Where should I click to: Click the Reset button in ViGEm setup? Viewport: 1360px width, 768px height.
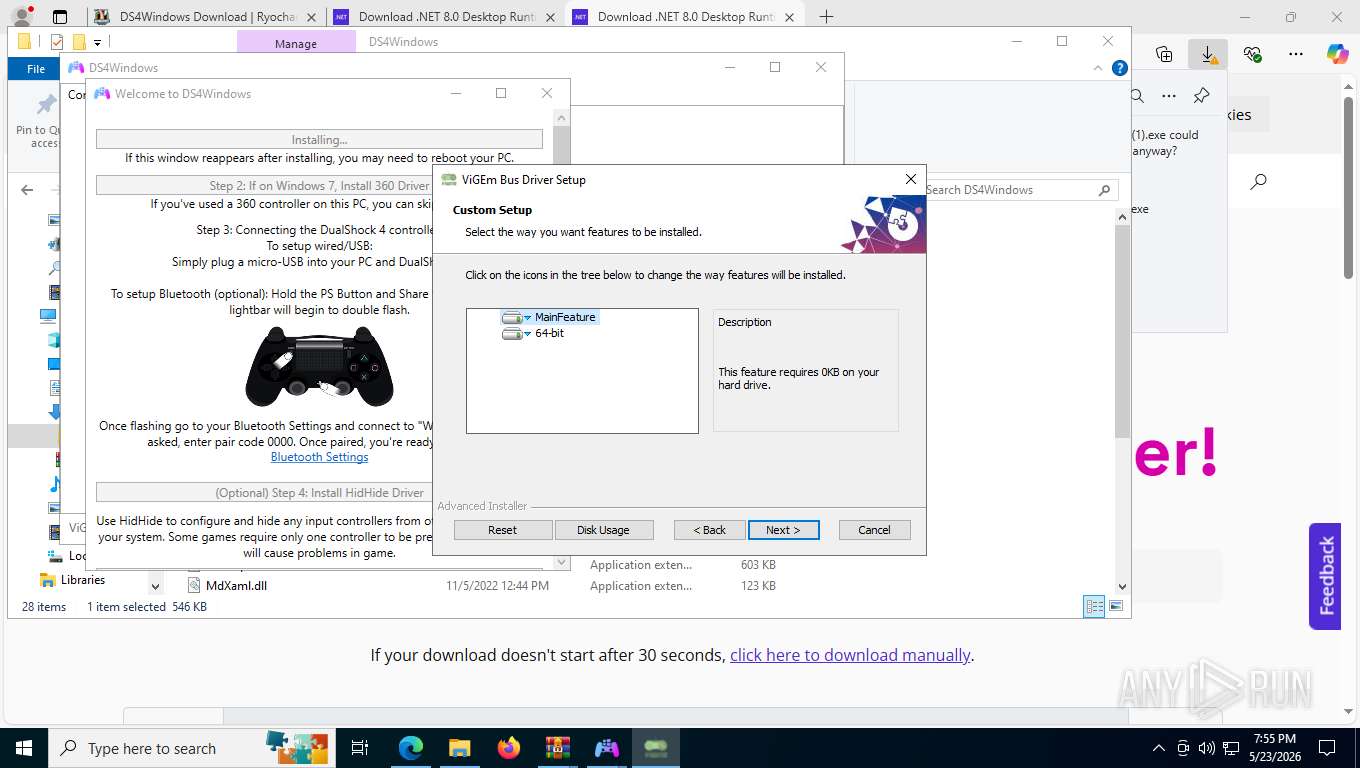503,530
